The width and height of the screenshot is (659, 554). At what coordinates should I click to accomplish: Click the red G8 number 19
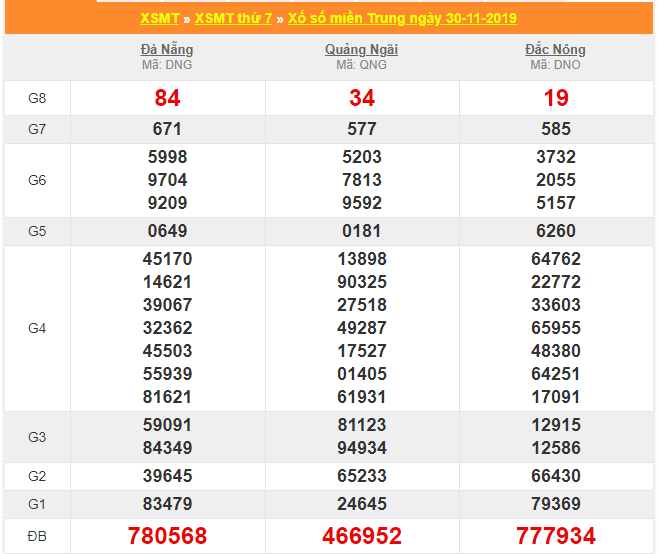555,98
